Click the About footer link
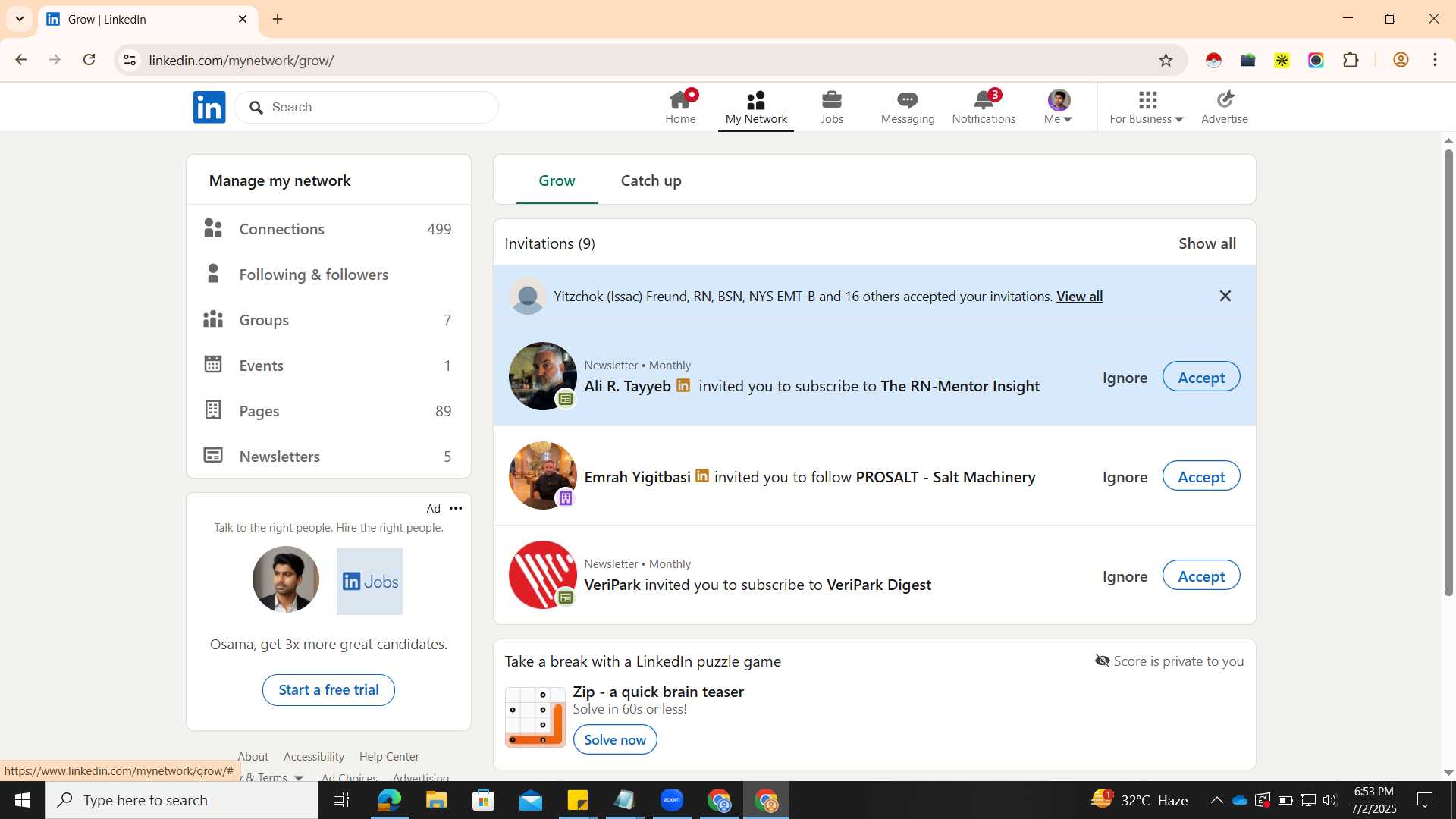Screen dimensions: 1456x819 (x=253, y=757)
